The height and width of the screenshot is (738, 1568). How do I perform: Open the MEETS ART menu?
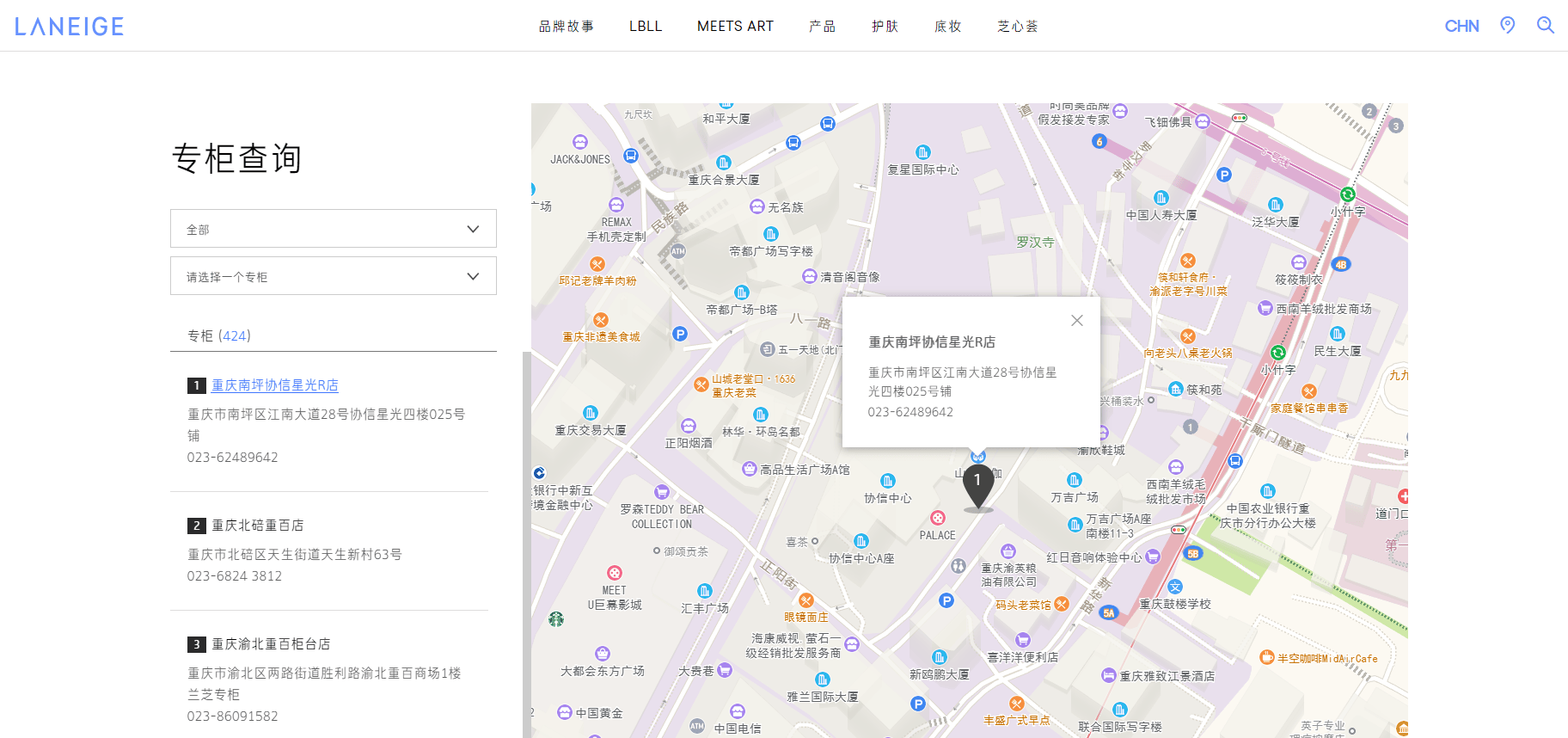coord(735,26)
